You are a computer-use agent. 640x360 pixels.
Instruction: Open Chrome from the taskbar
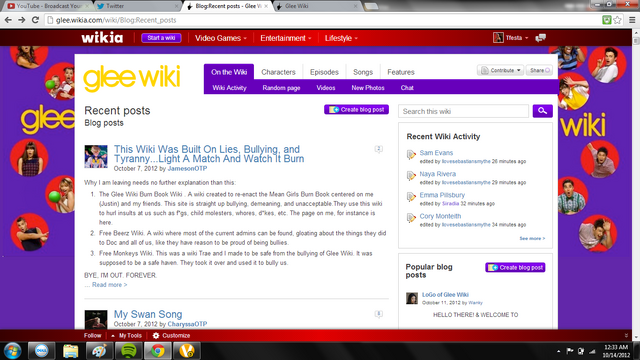[158, 351]
